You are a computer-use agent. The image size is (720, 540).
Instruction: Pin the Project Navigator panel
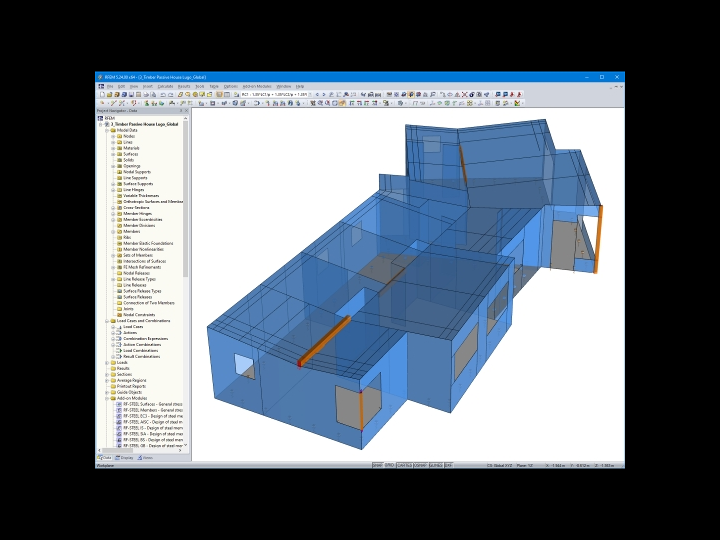click(181, 111)
